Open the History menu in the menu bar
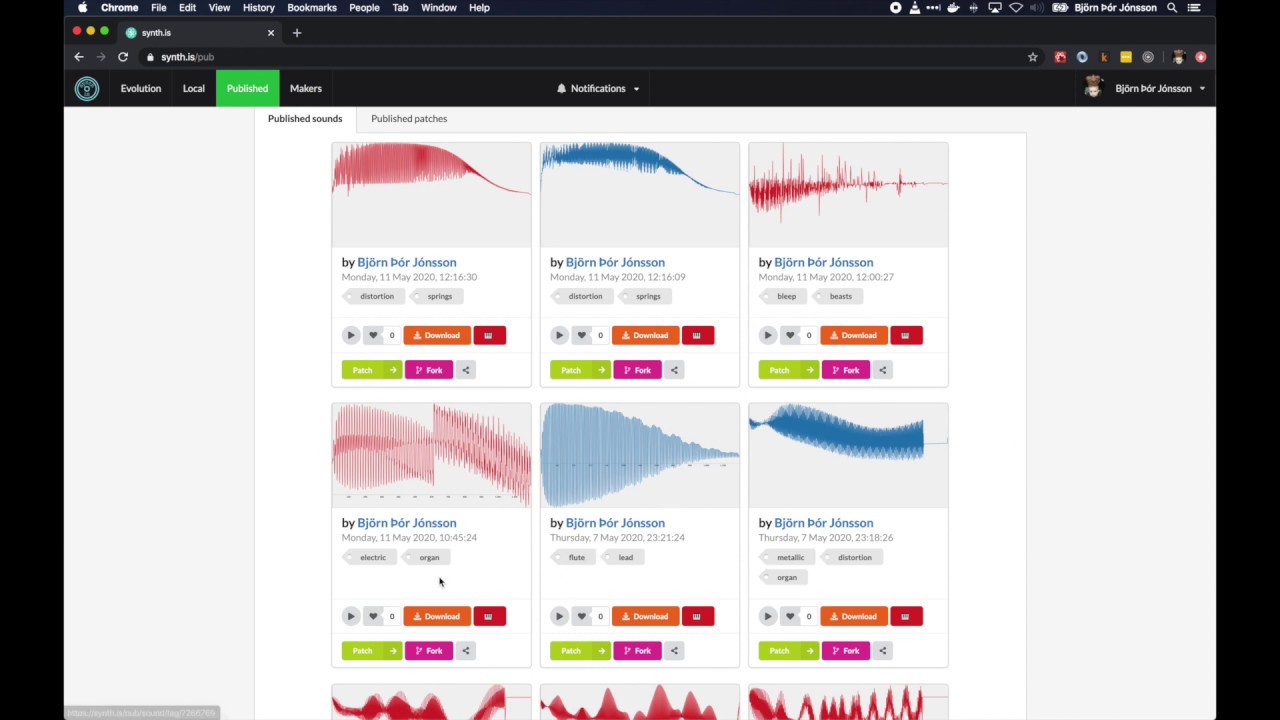This screenshot has height=720, width=1280. point(258,8)
